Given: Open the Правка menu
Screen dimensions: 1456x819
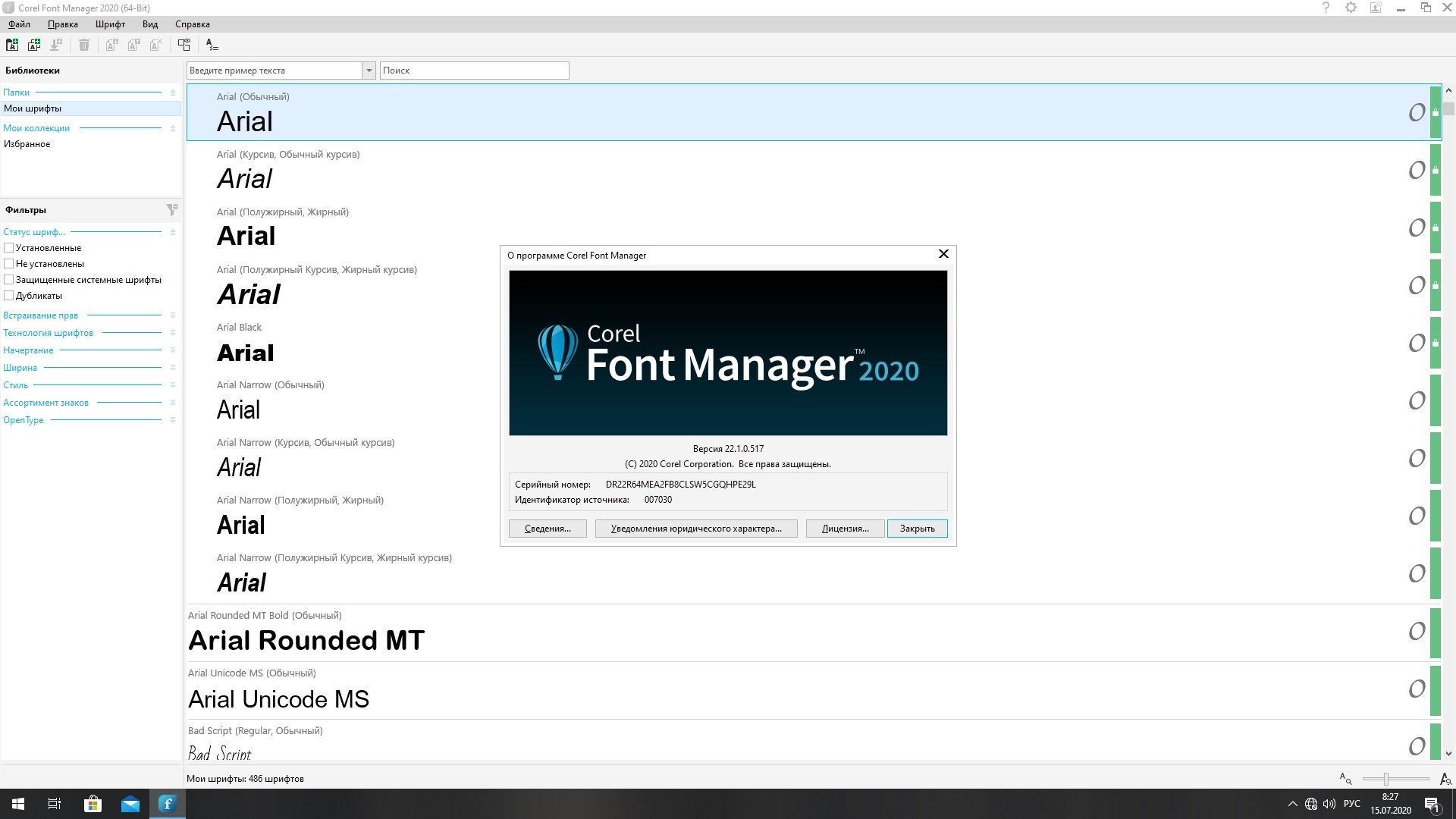Looking at the screenshot, I should point(63,24).
